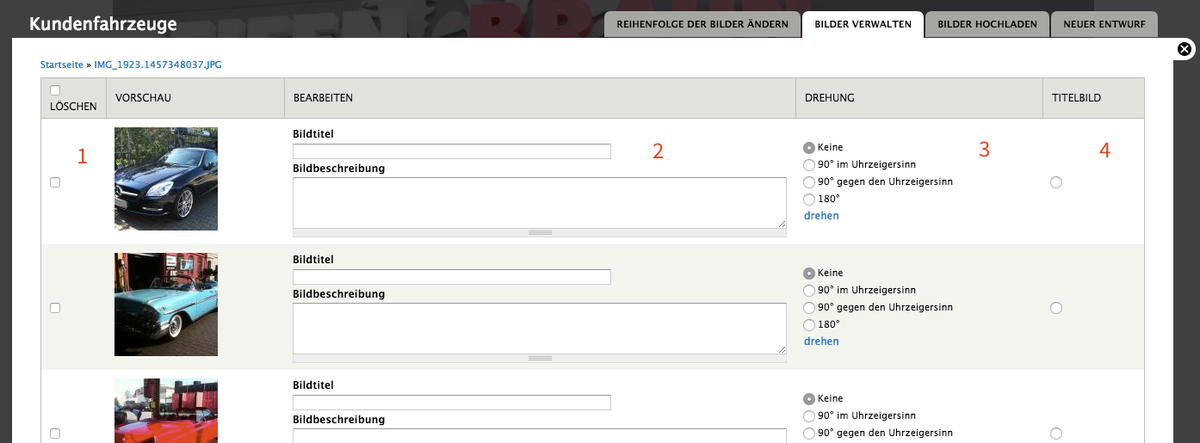Switch to Reihenfolge der Bilder ändern tab
Screen dimensions: 1200x443
click(703, 24)
